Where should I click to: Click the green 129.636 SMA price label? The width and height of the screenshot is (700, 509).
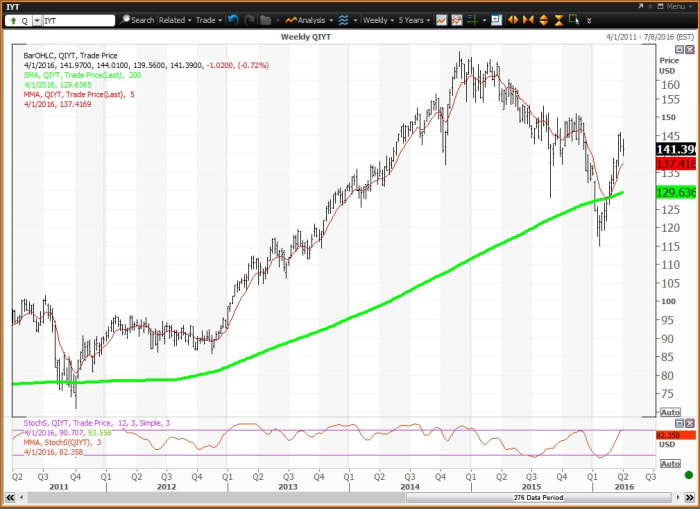(676, 192)
